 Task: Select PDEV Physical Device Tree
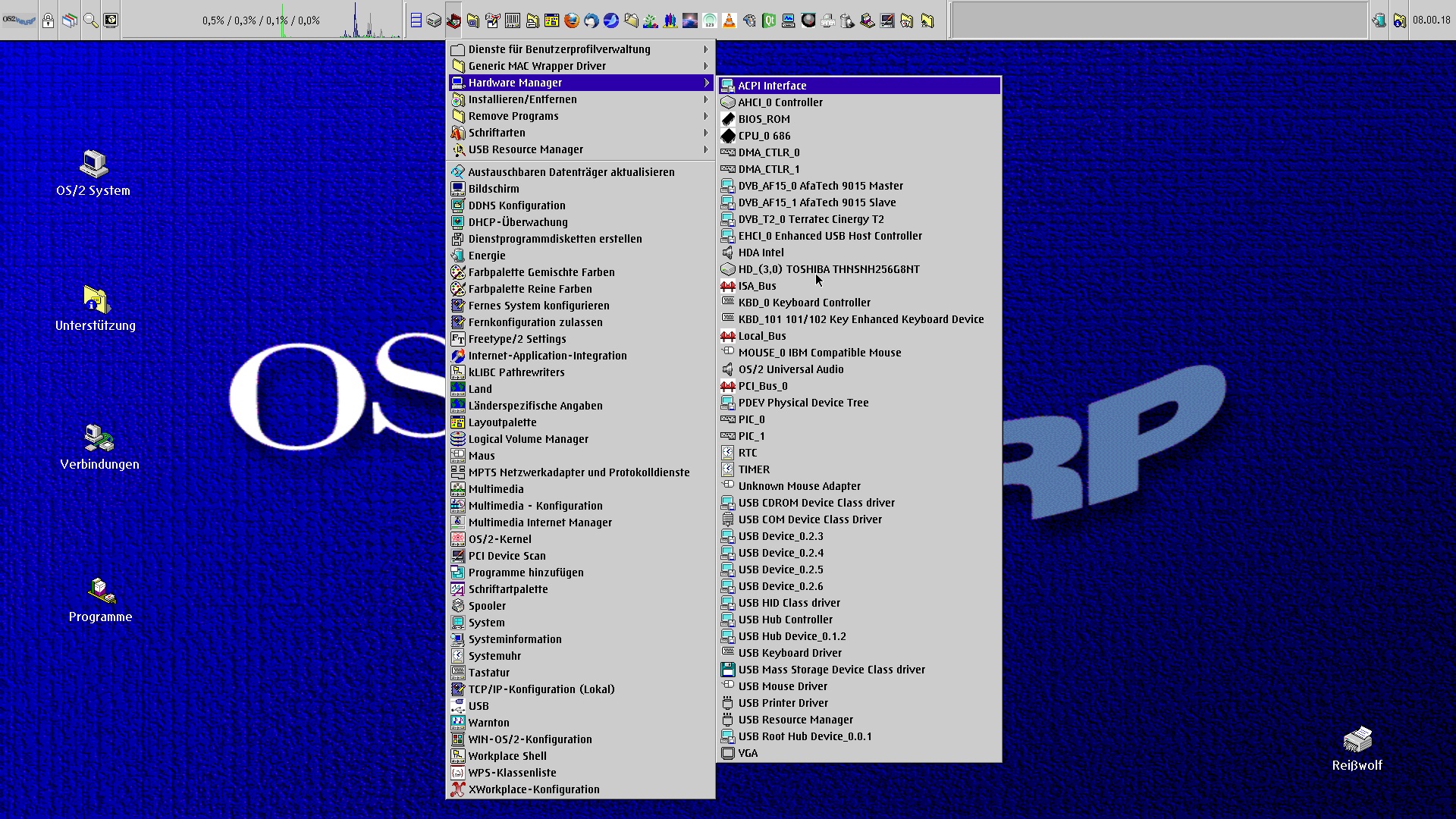click(859, 403)
